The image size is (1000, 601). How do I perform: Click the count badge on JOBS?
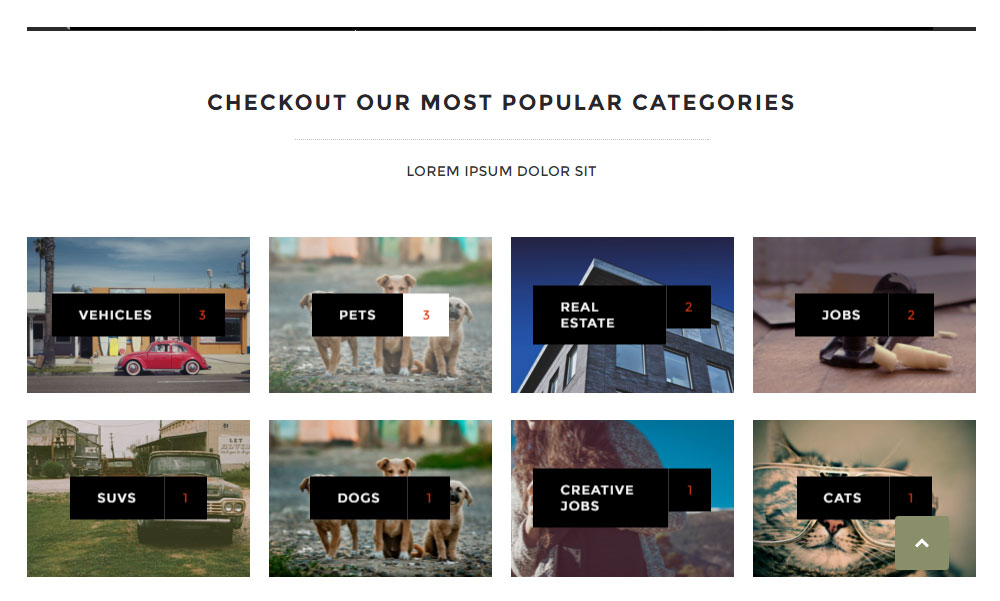[911, 314]
